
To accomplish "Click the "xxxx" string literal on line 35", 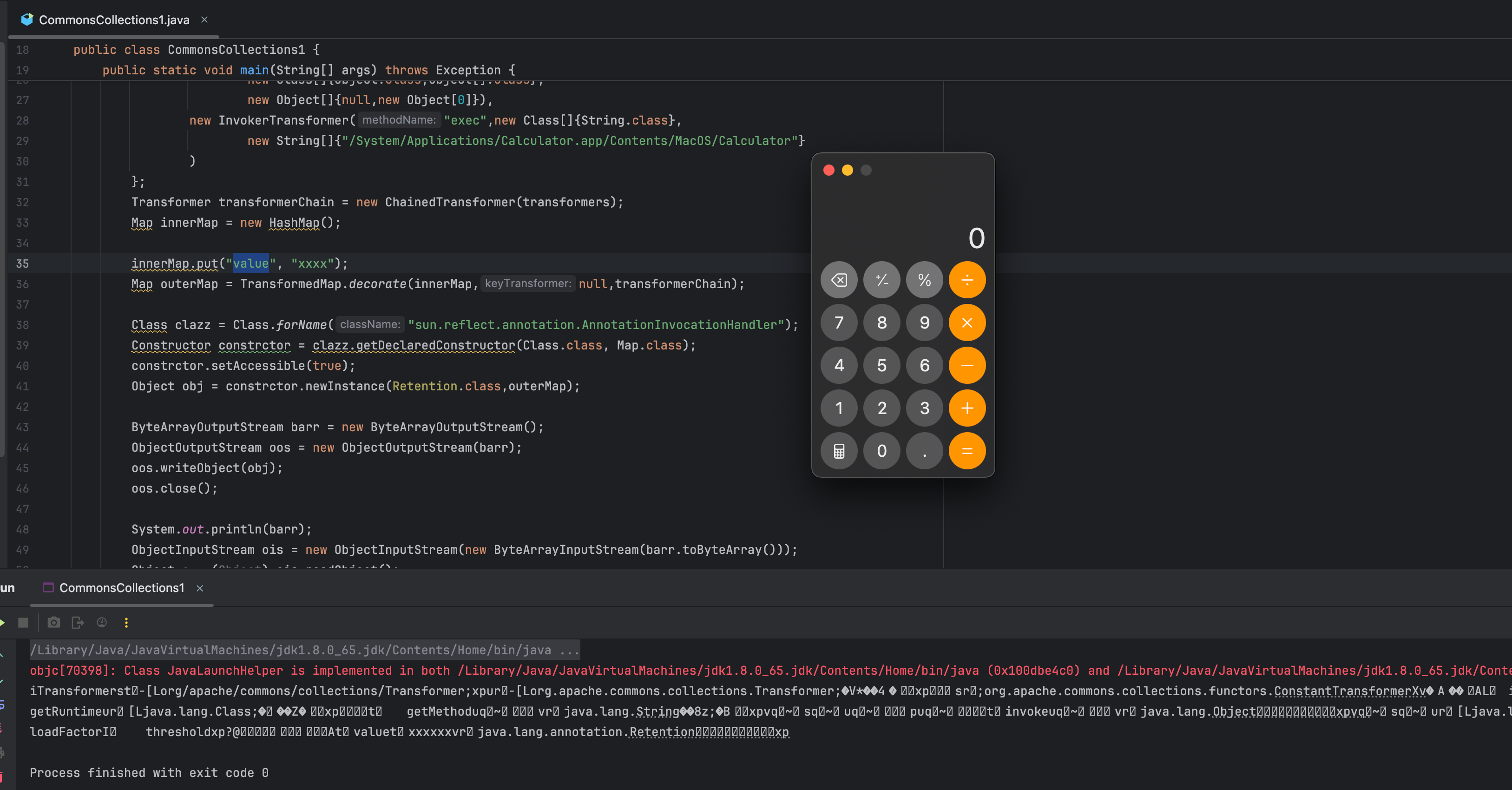I will coord(312,263).
